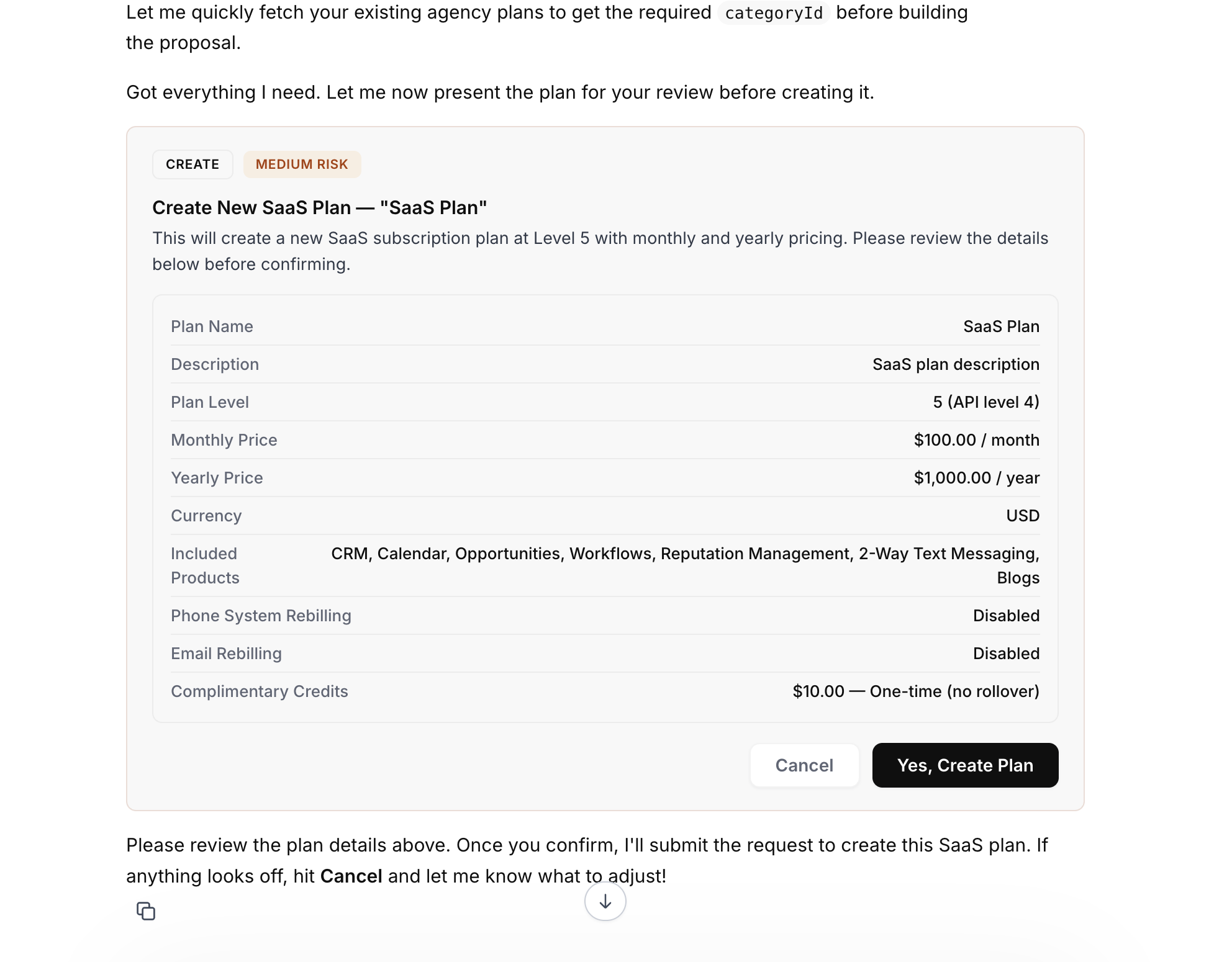Image resolution: width=1232 pixels, height=962 pixels.
Task: Click the Description row label
Action: point(215,364)
